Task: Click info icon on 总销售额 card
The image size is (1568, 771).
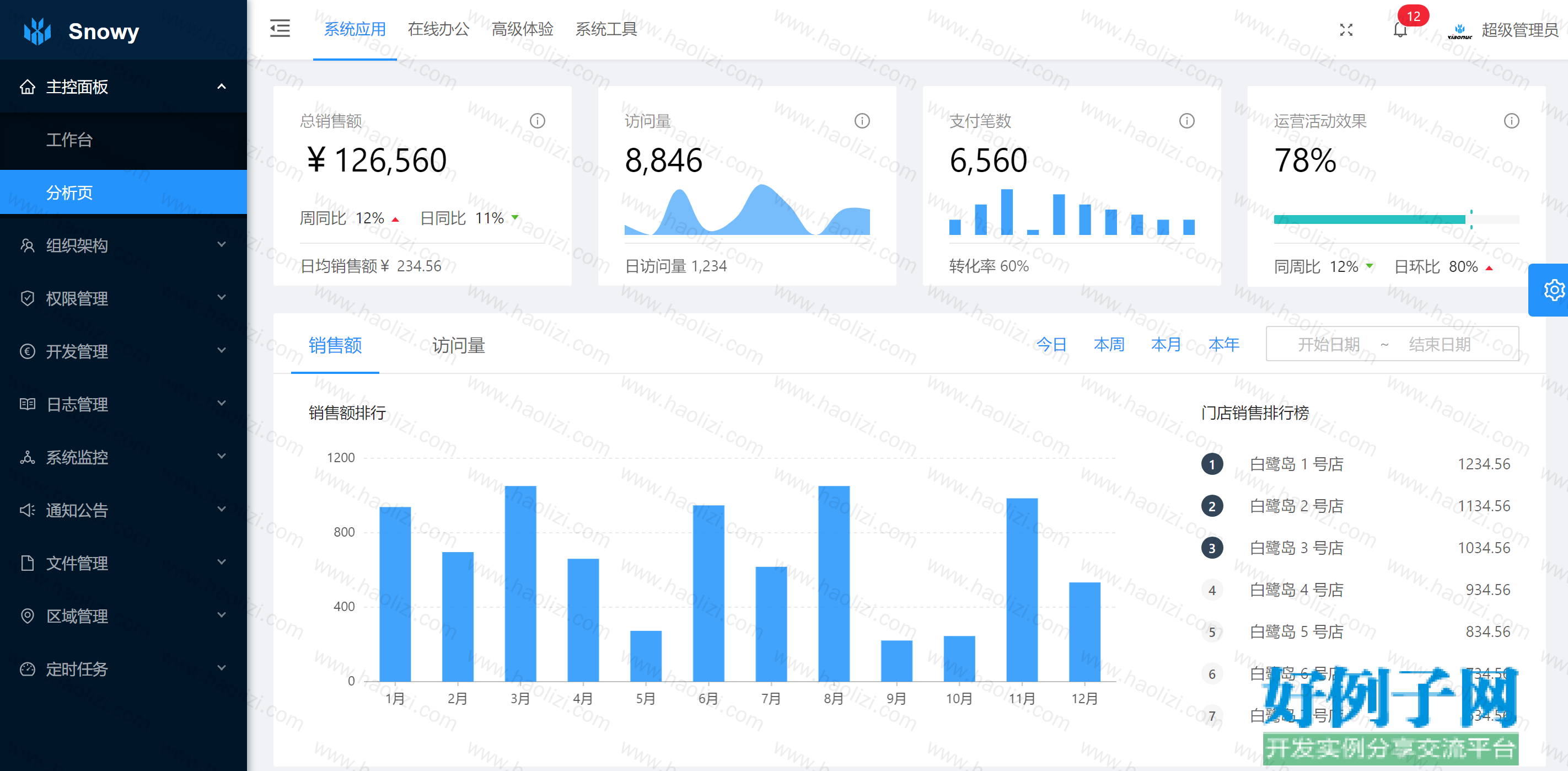Action: [537, 121]
